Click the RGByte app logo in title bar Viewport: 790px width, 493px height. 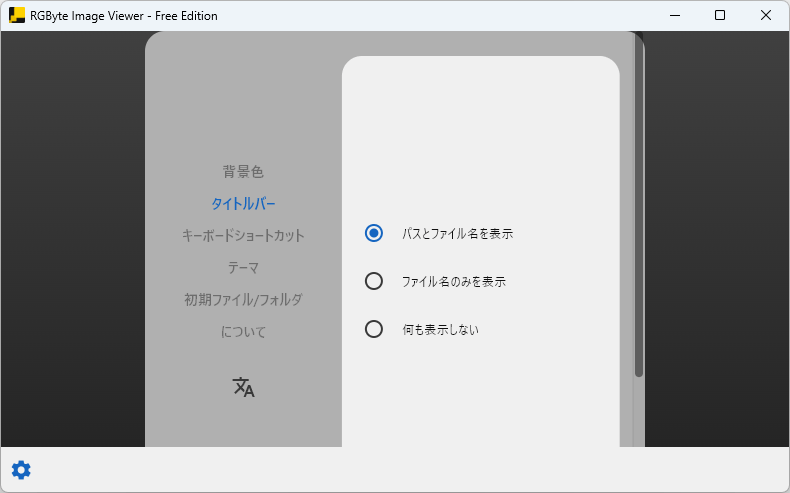point(17,15)
